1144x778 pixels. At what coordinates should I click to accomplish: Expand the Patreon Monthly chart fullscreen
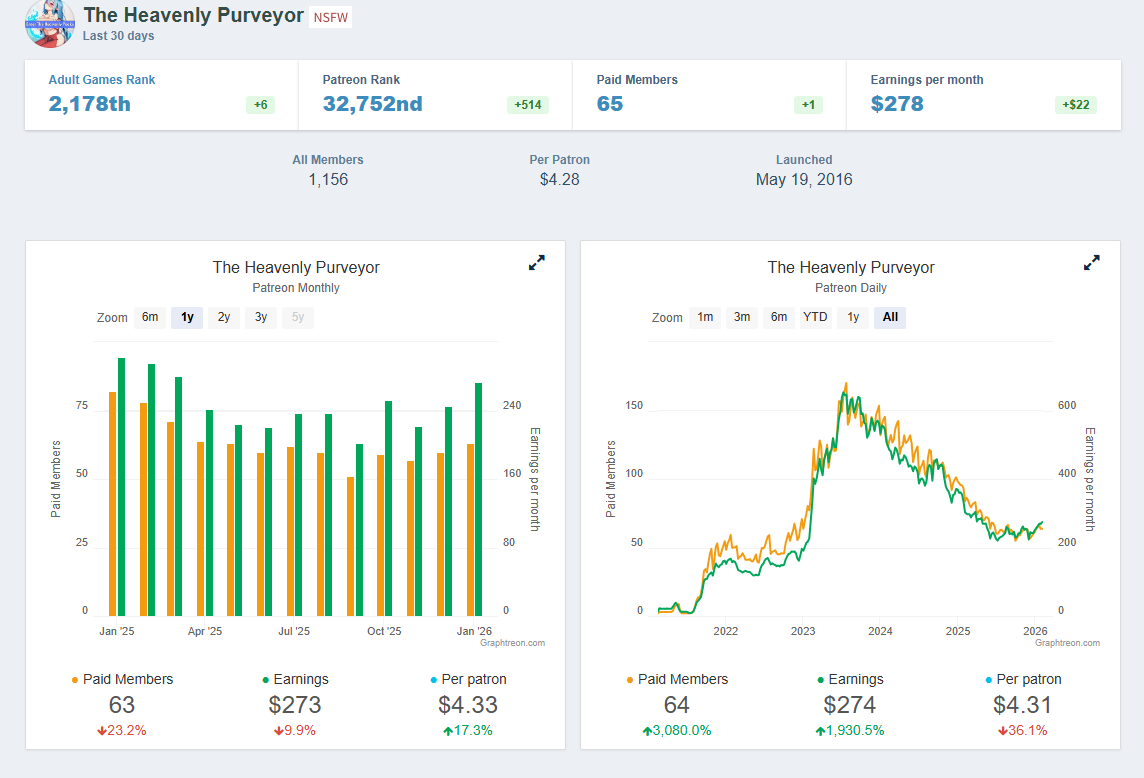click(x=537, y=263)
